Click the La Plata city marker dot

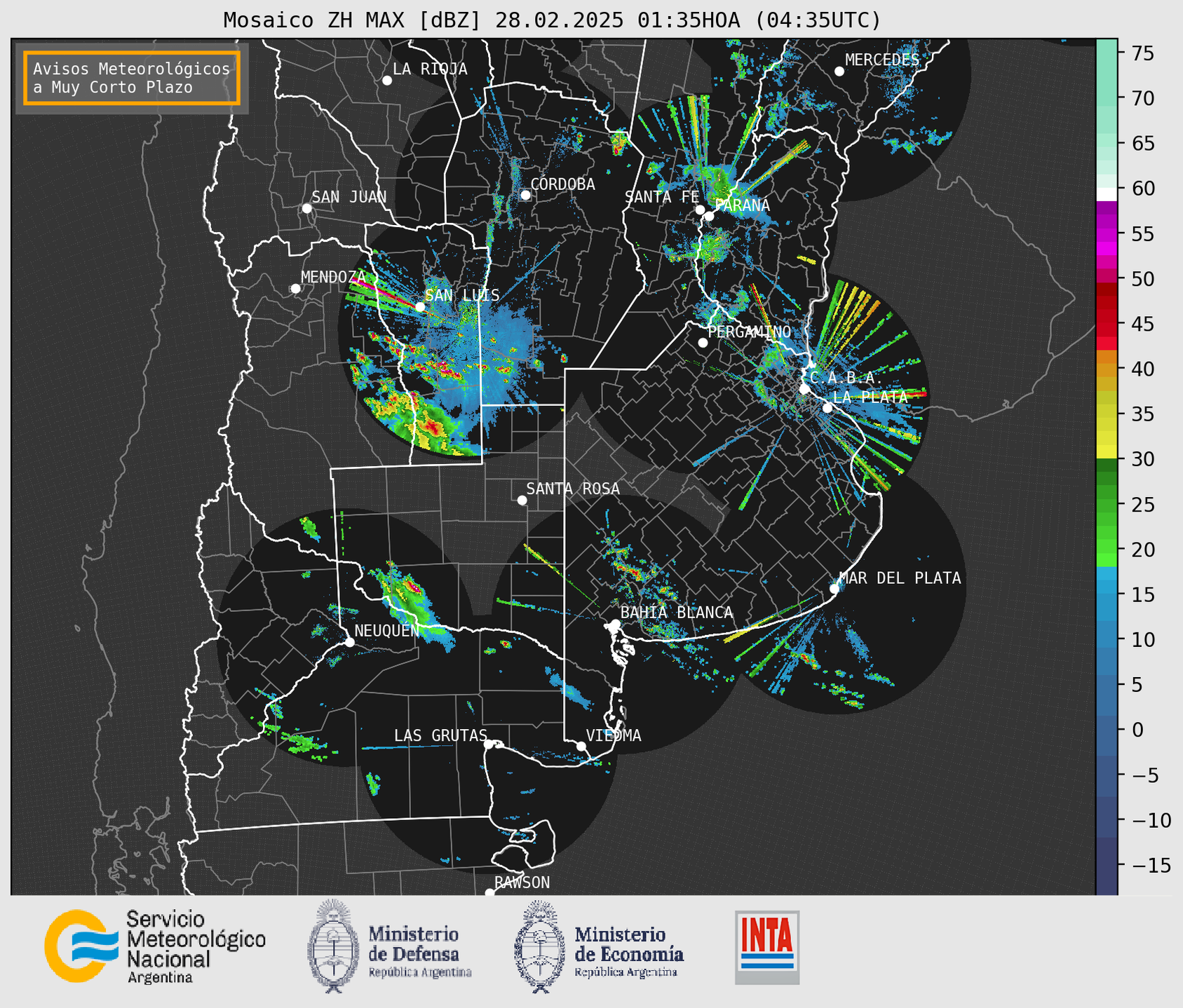(827, 408)
